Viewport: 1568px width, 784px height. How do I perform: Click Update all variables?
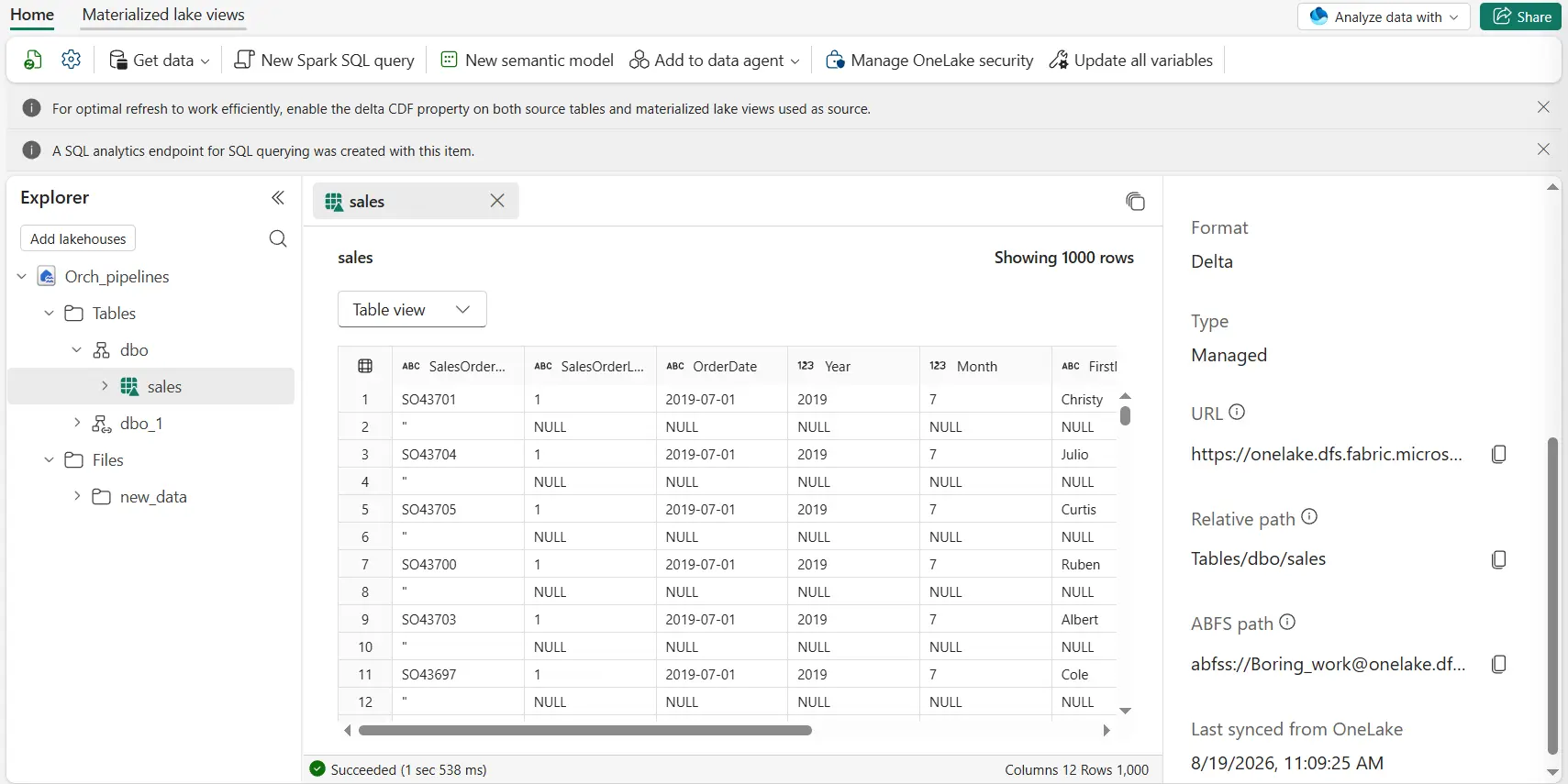[1130, 61]
